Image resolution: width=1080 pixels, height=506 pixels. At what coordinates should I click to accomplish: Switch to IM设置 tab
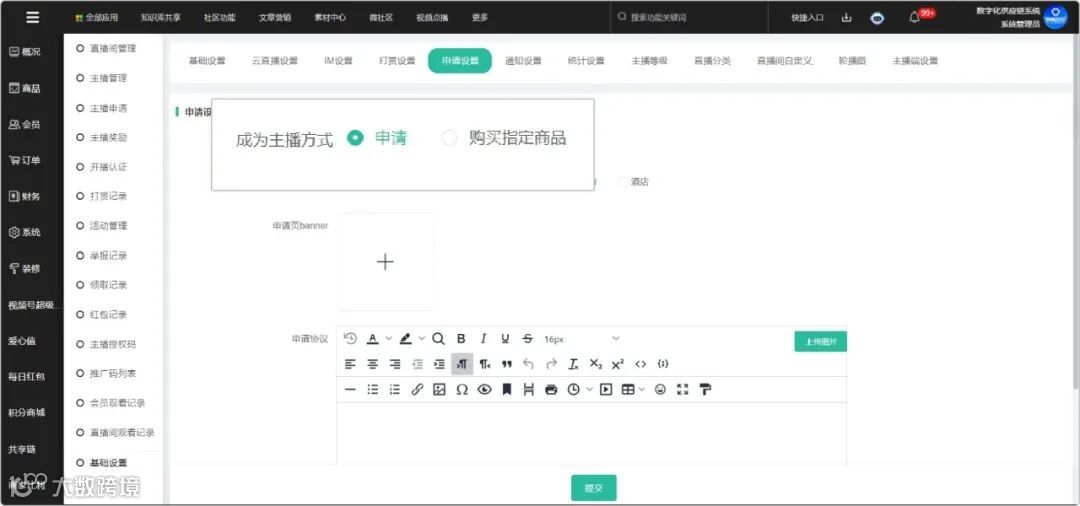[x=338, y=61]
